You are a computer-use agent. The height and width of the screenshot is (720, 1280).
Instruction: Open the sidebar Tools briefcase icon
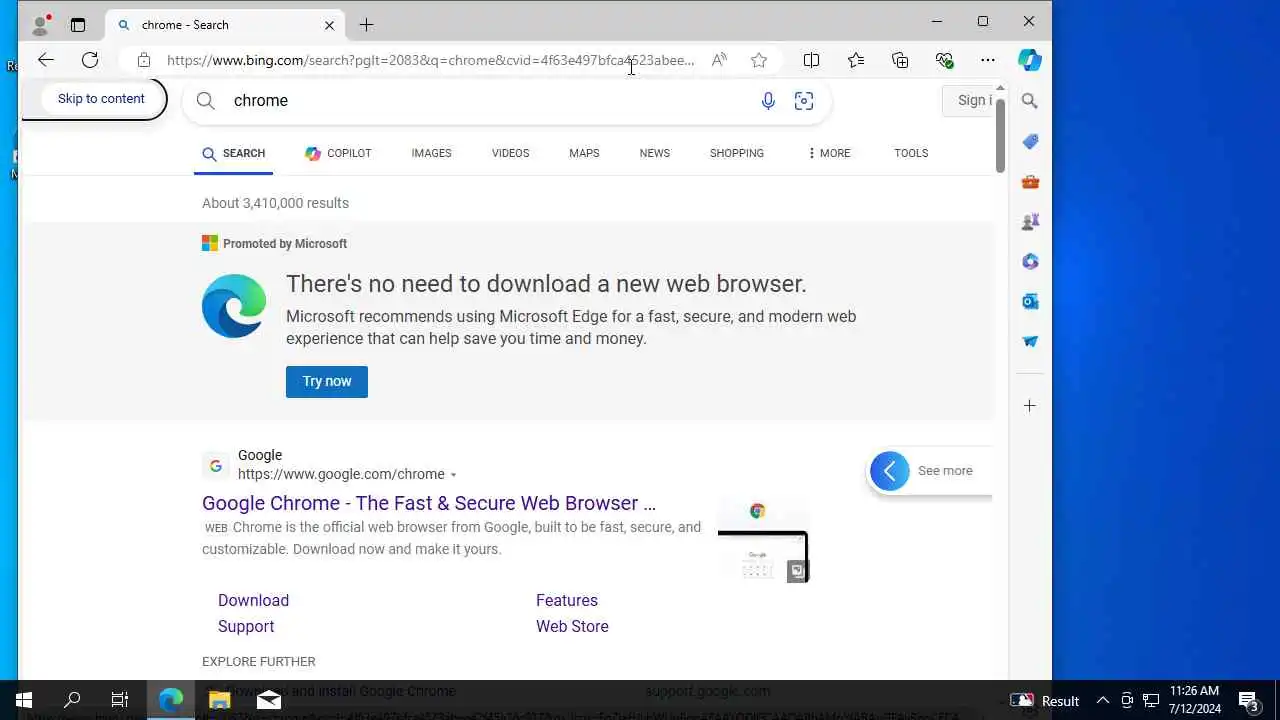click(x=1030, y=181)
